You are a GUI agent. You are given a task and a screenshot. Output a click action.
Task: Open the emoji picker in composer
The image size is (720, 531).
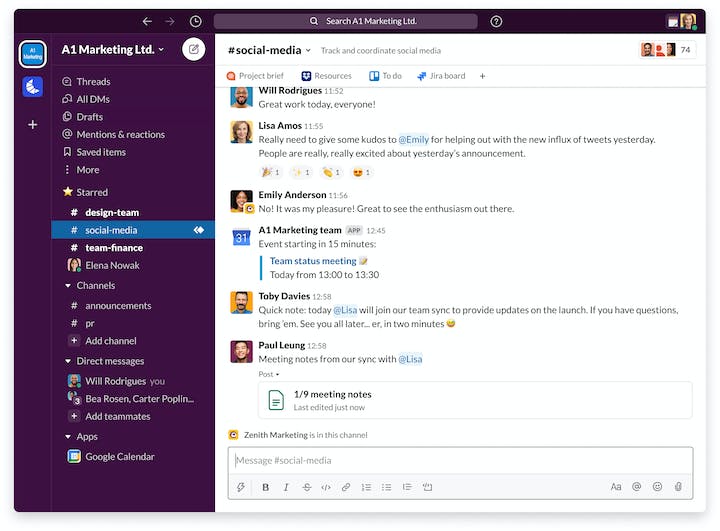658,486
